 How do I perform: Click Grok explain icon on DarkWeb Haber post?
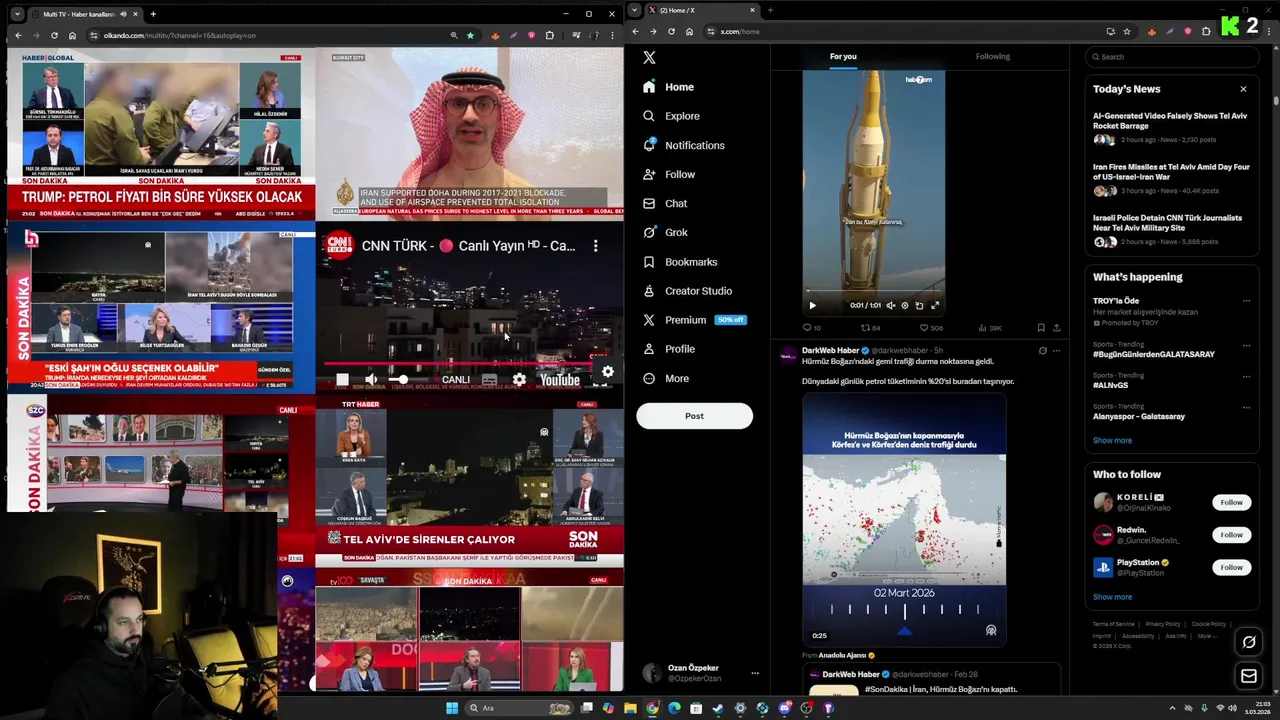click(x=1042, y=351)
